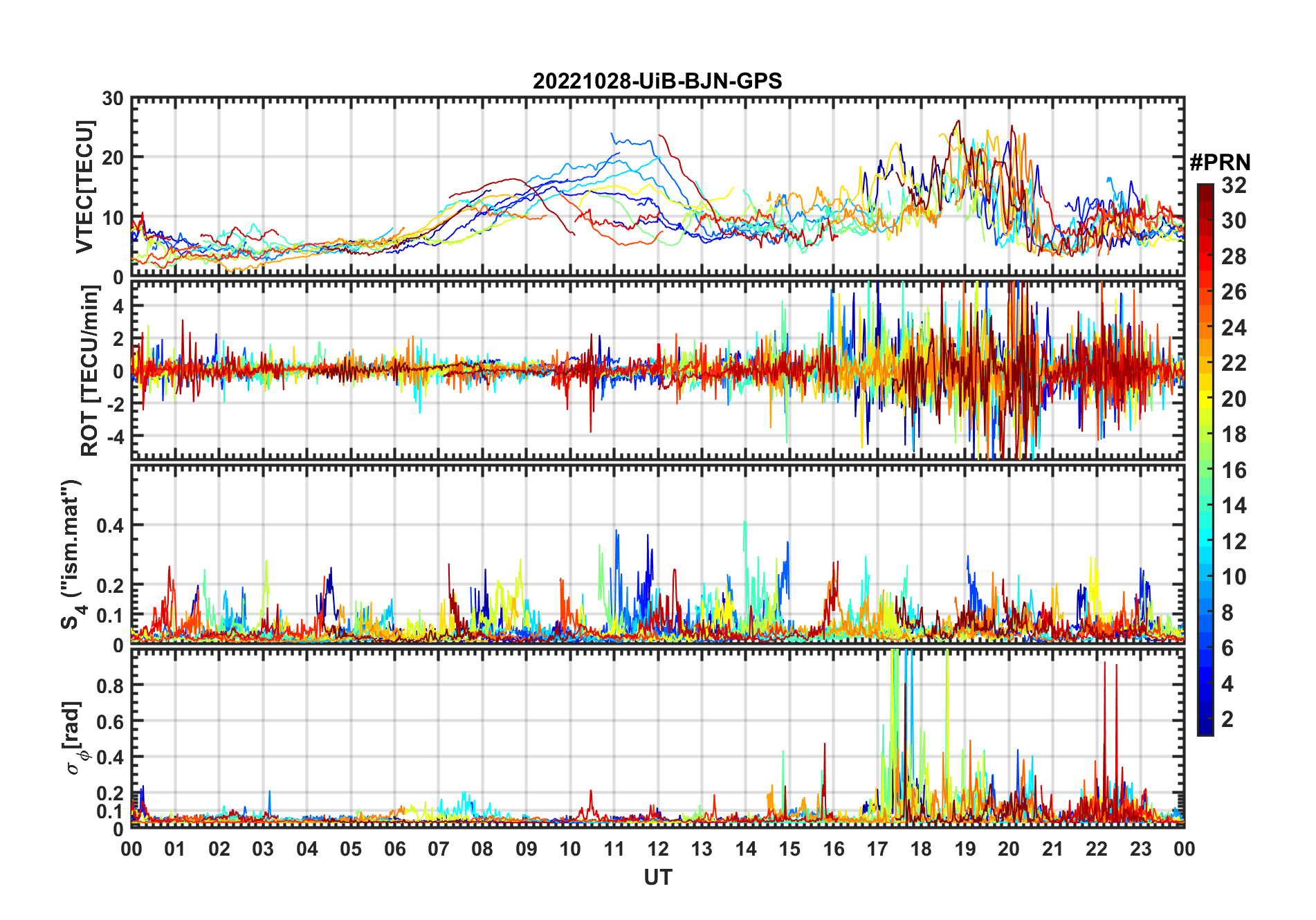
Task: Click the colorbar tick label 24
Action: tap(1234, 328)
